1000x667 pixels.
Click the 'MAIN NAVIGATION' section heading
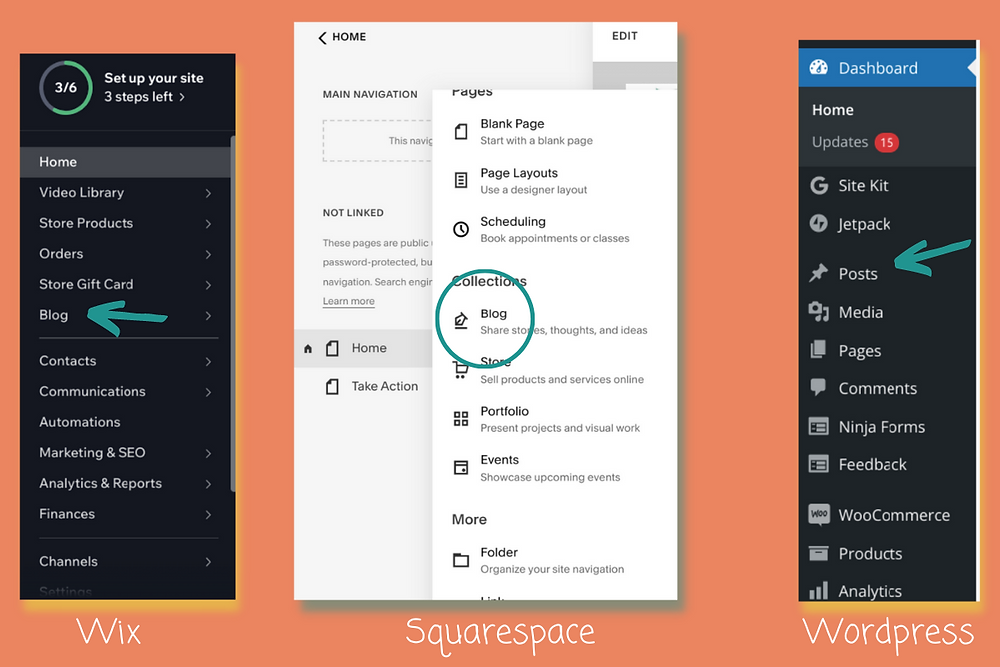click(370, 94)
